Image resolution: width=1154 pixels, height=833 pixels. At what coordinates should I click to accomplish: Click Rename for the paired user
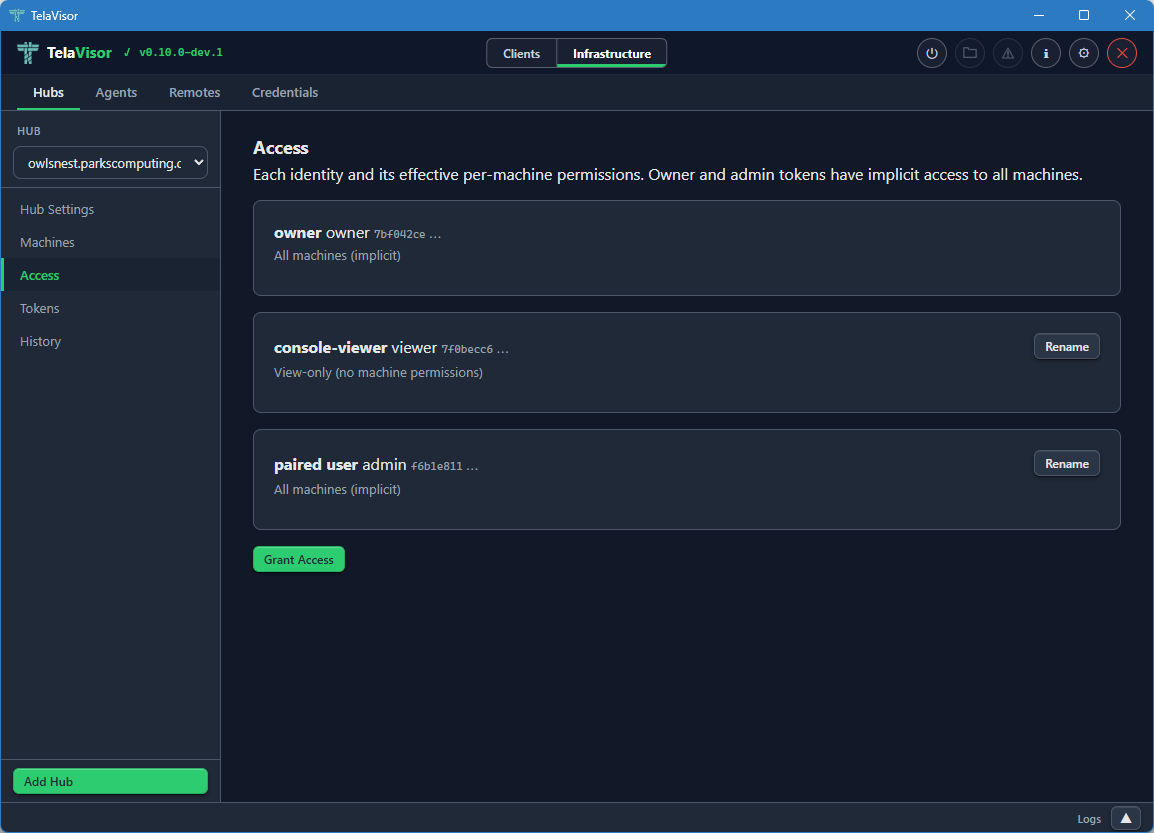click(1066, 464)
